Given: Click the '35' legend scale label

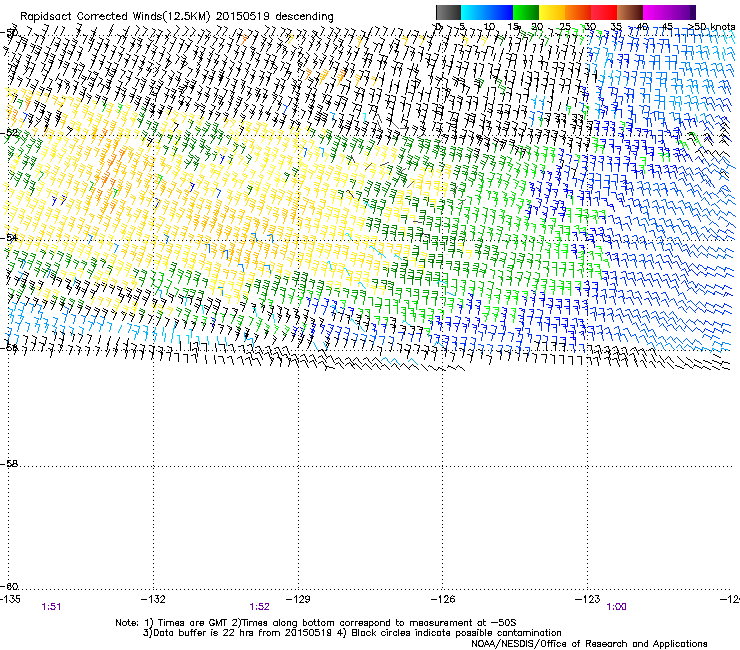Looking at the screenshot, I should click(616, 26).
